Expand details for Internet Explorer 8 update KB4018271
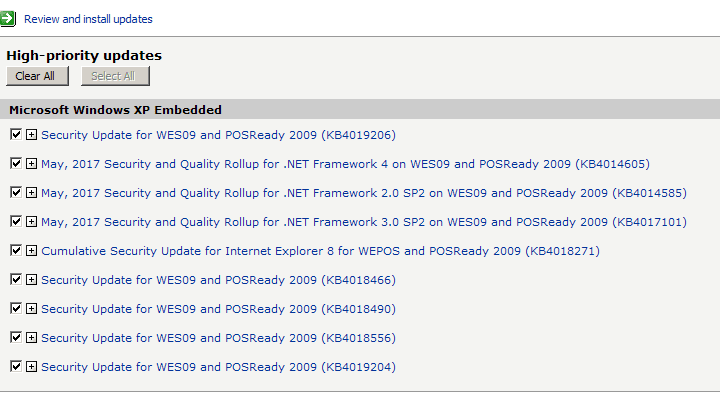This screenshot has height=402, width=720. pyautogui.click(x=31, y=250)
